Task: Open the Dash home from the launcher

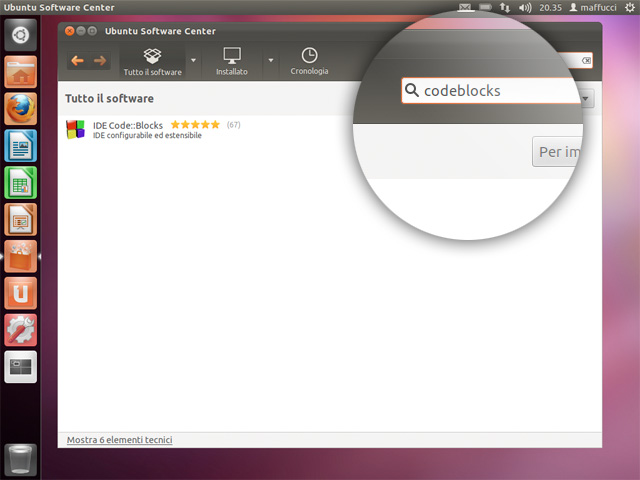Action: pyautogui.click(x=20, y=37)
